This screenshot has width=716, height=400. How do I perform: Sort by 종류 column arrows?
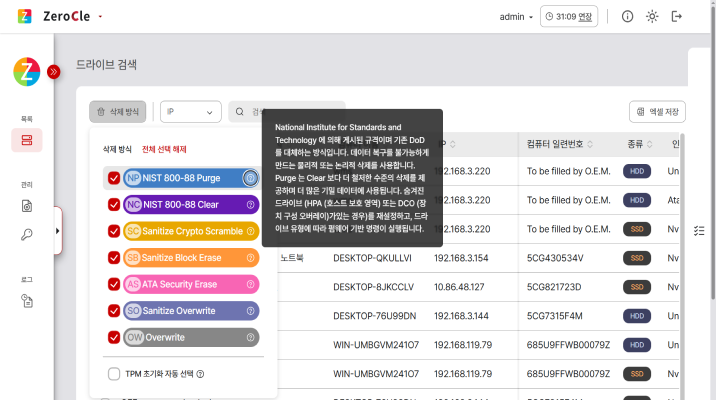click(x=649, y=144)
